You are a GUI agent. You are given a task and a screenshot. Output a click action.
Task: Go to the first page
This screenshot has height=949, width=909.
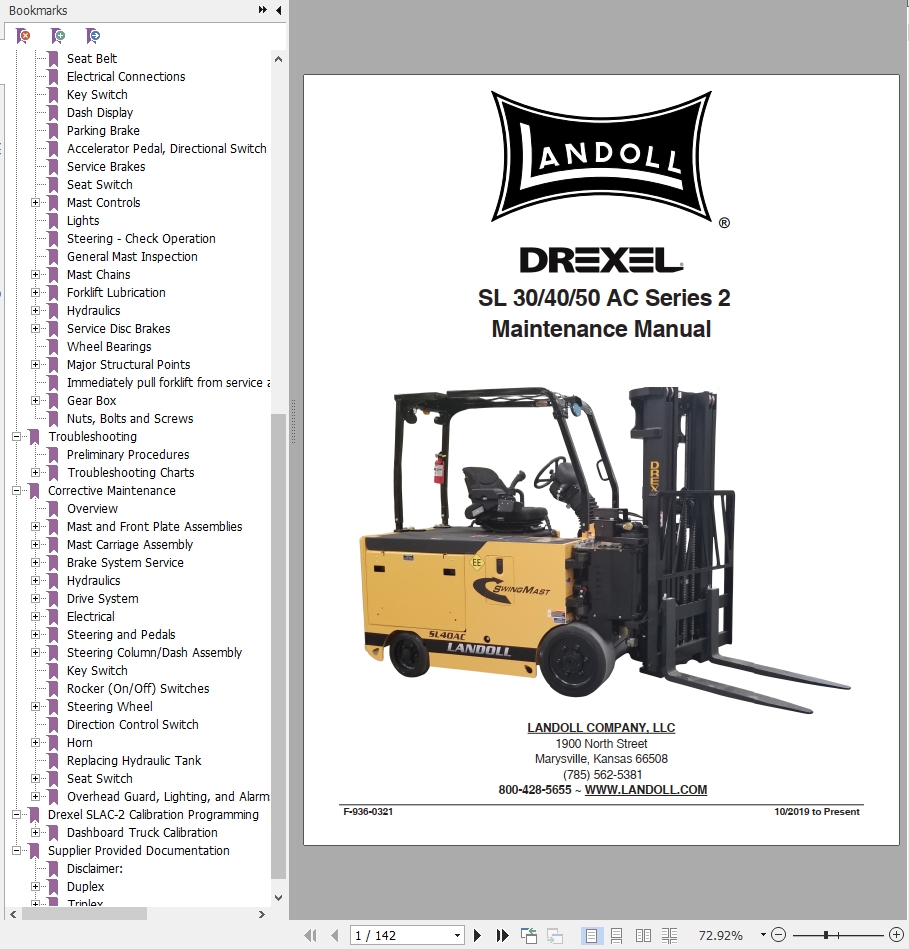310,936
